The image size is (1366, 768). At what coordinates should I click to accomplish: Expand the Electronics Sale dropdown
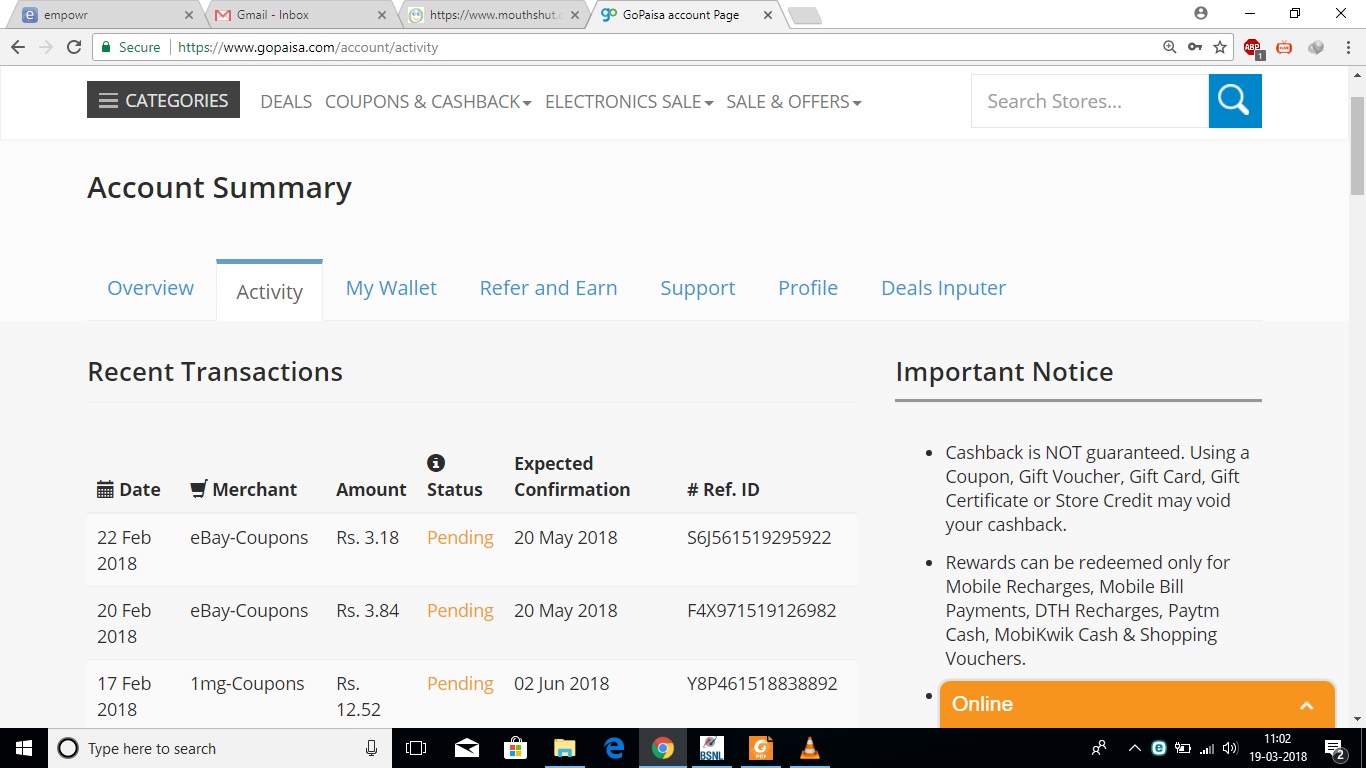tap(628, 102)
